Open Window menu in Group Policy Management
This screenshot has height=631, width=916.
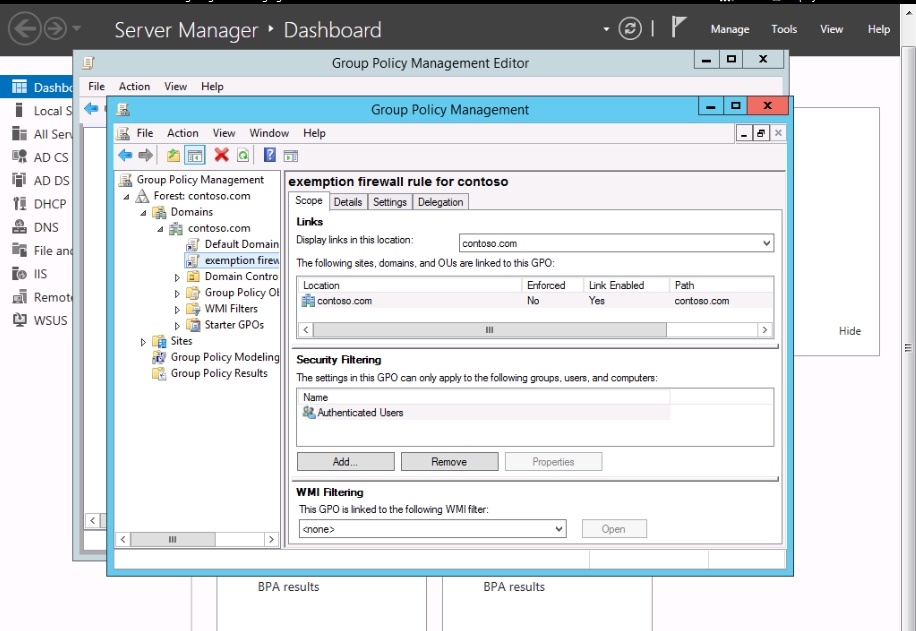tap(269, 133)
